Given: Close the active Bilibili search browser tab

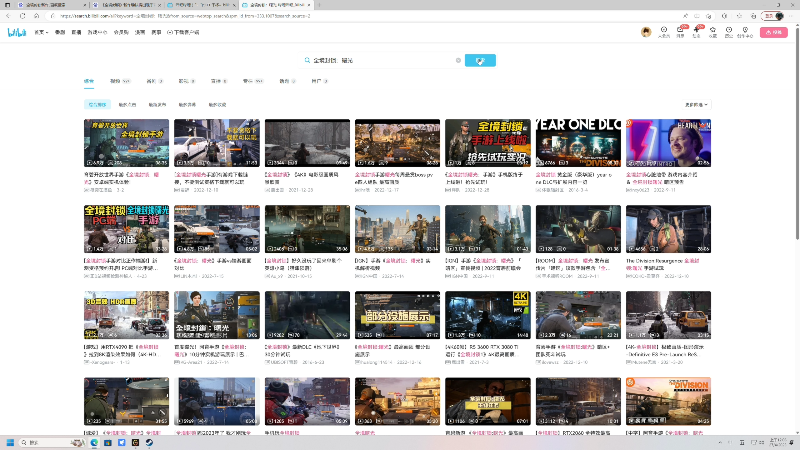Looking at the screenshot, I should click(309, 5).
